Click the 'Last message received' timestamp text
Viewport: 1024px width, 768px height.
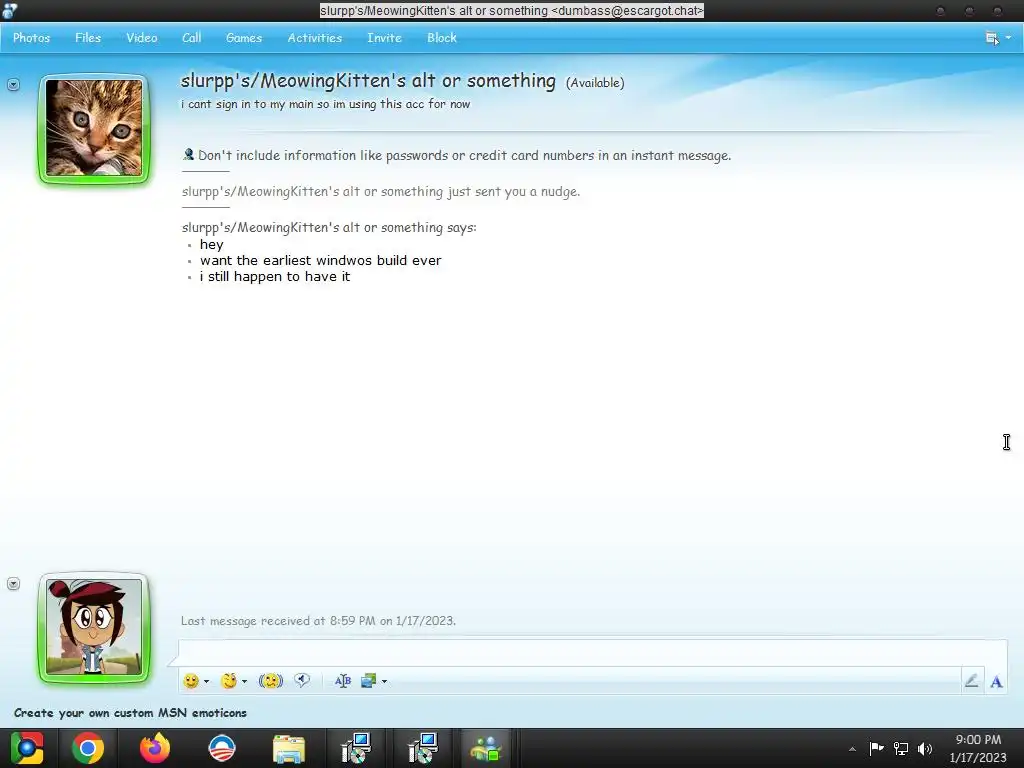coord(318,620)
